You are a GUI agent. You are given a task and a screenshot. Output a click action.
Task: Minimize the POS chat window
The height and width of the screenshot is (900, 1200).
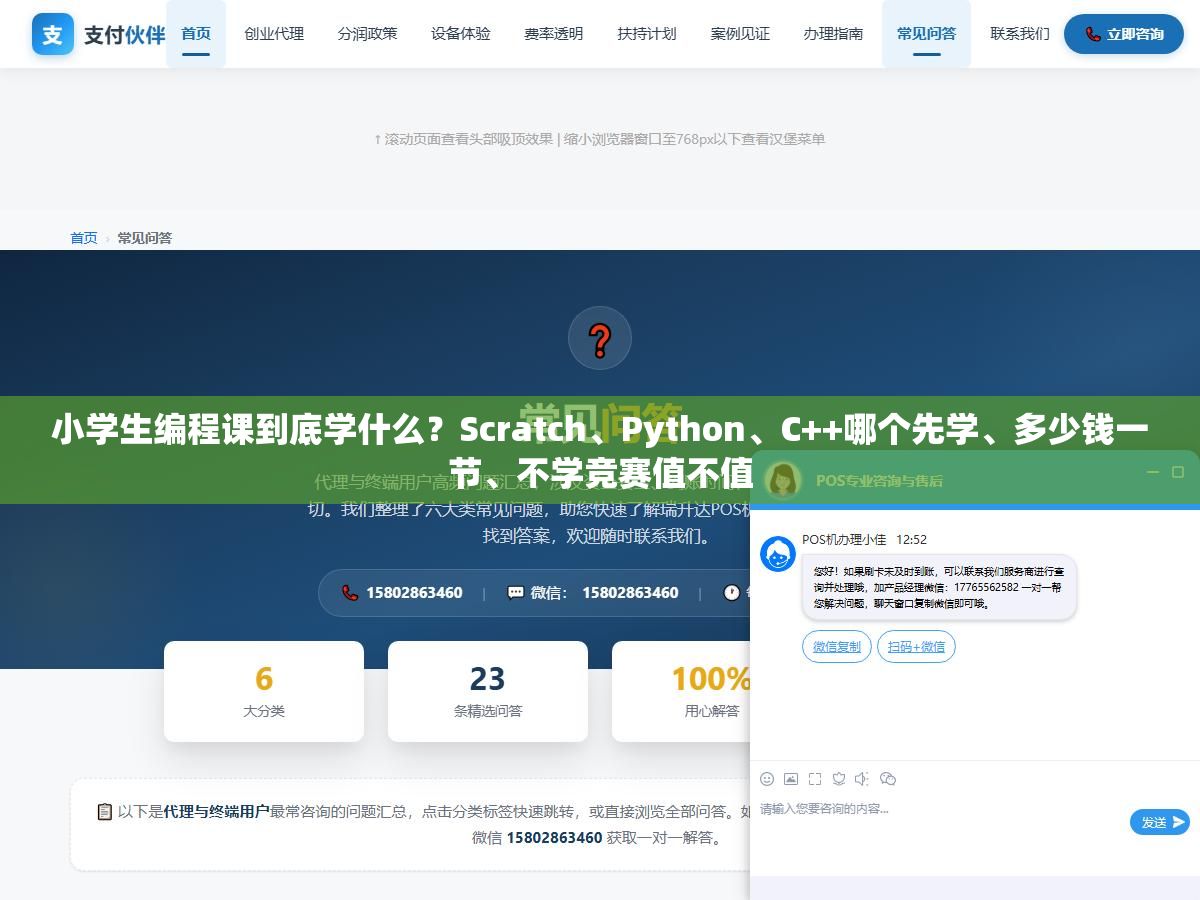click(x=1153, y=472)
